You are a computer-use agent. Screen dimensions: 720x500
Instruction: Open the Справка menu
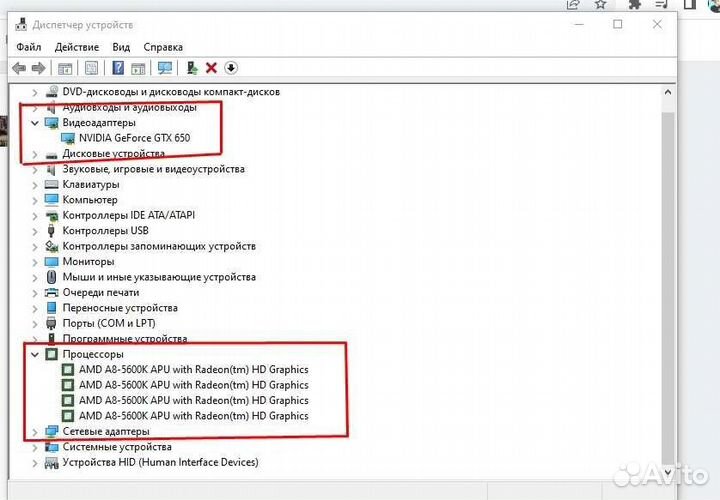(163, 47)
